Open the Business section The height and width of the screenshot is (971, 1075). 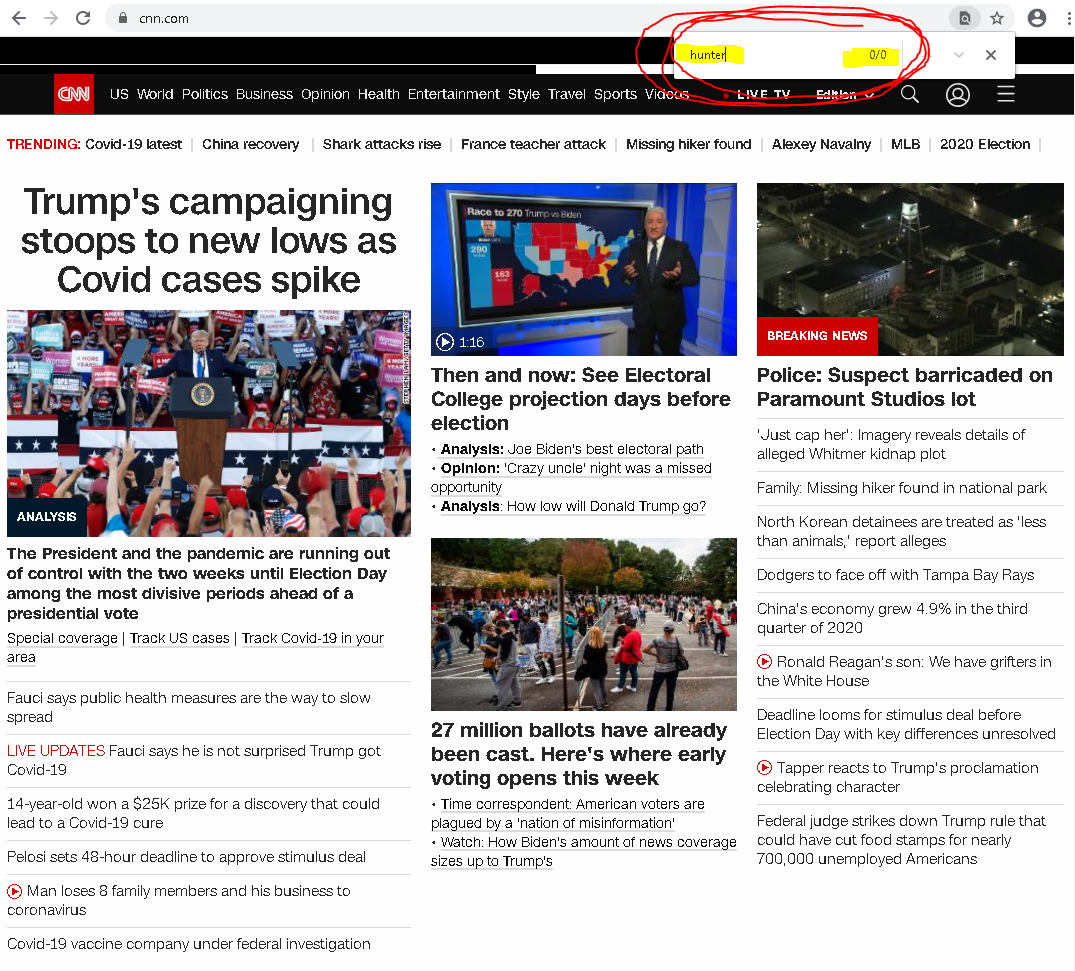264,94
